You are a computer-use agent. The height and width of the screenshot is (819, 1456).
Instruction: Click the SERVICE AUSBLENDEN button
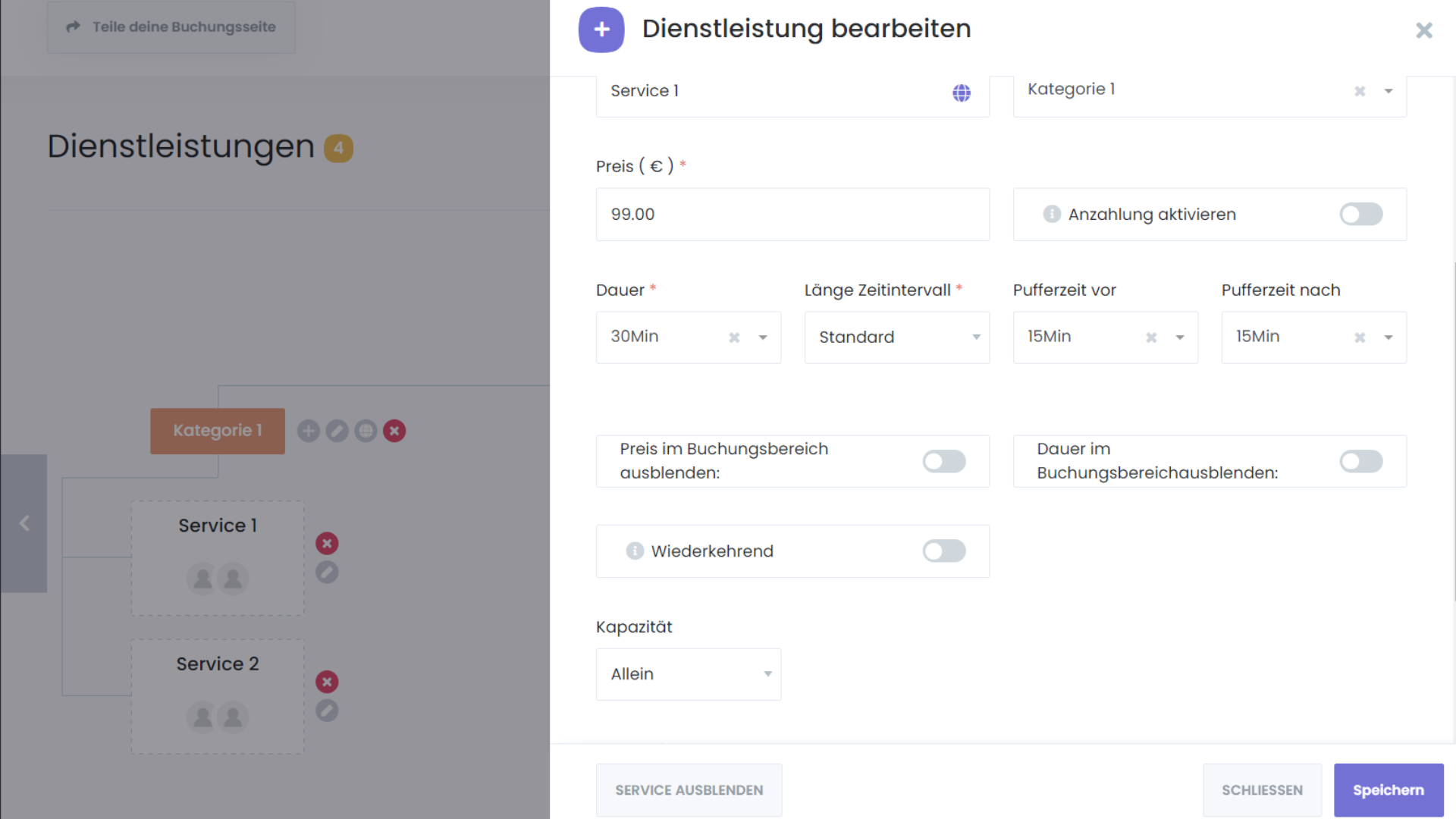(x=689, y=790)
